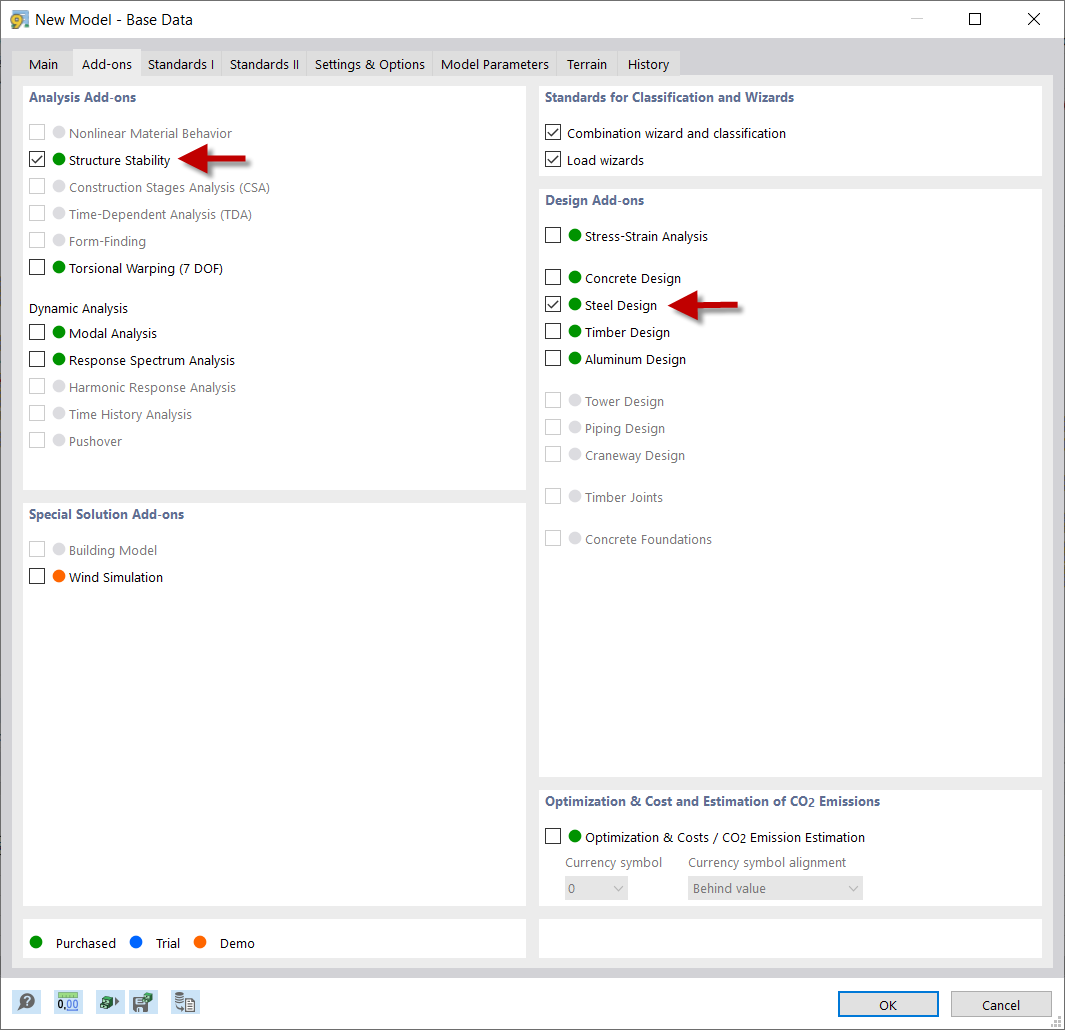Screen dimensions: 1065x1030
Task: Enable Optimization & Costs / CO2 Emission Estimation
Action: [553, 836]
